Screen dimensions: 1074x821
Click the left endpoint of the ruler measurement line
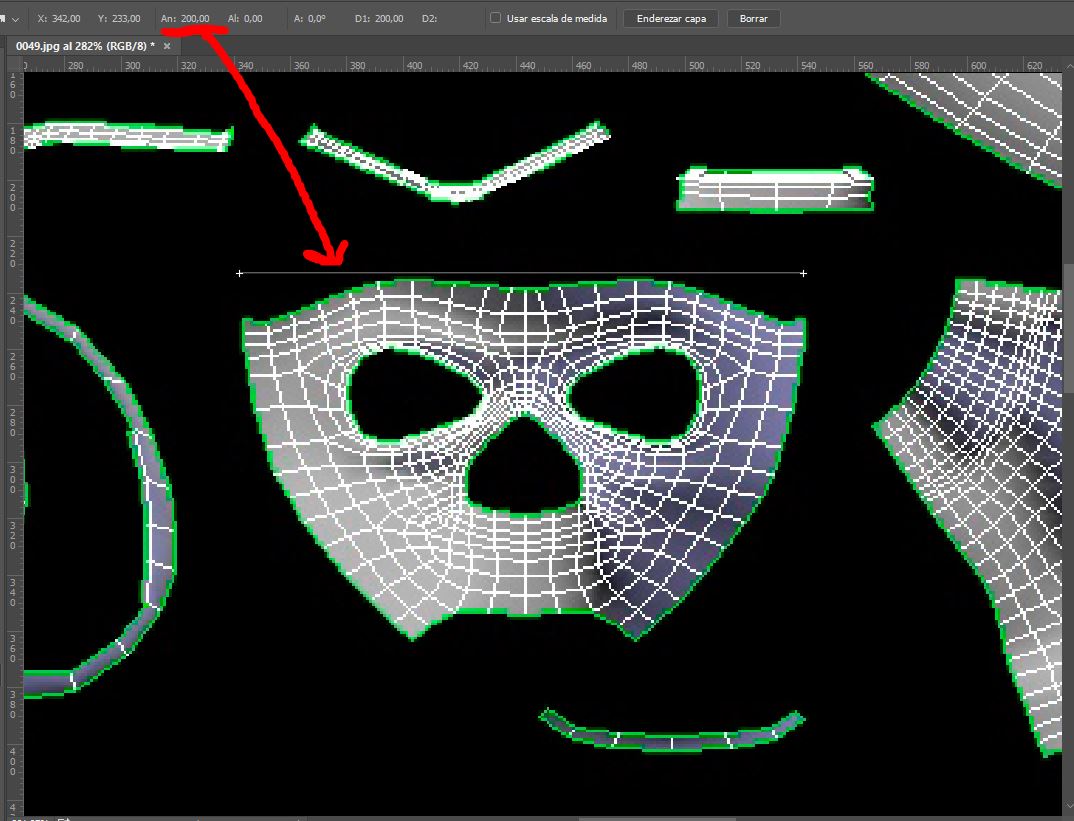point(239,273)
